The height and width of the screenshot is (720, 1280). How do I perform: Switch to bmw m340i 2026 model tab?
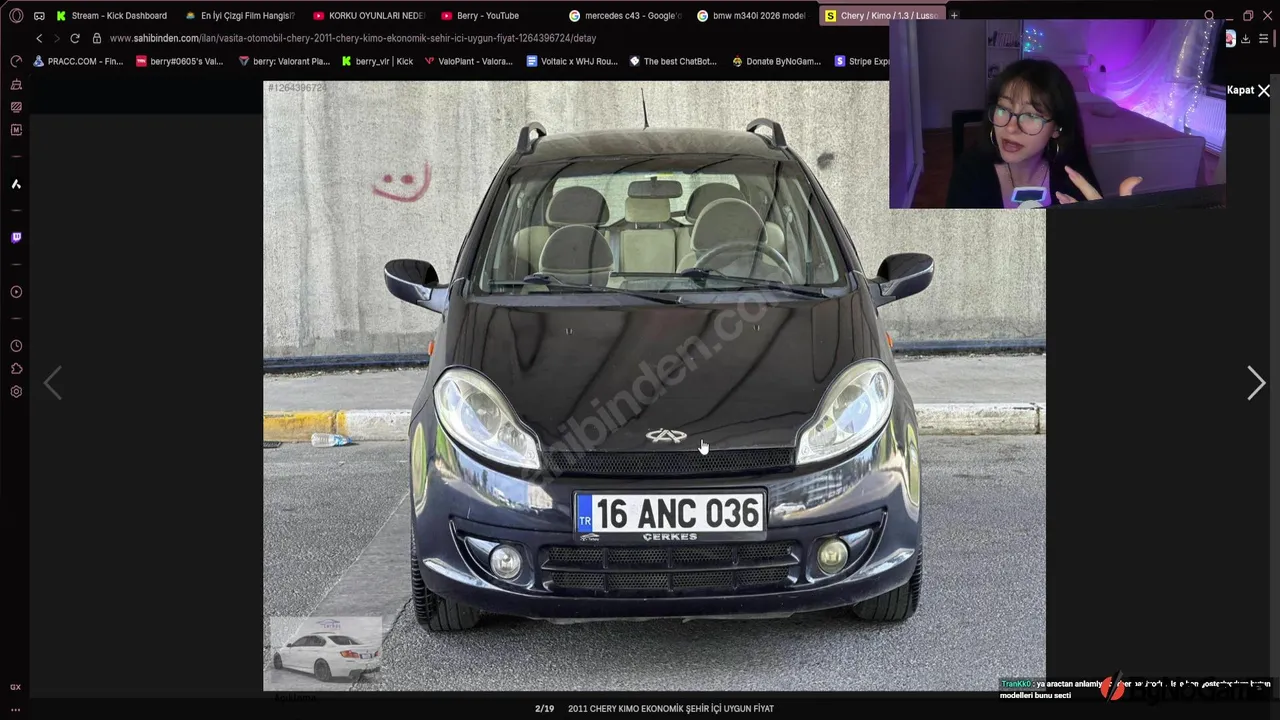point(752,16)
